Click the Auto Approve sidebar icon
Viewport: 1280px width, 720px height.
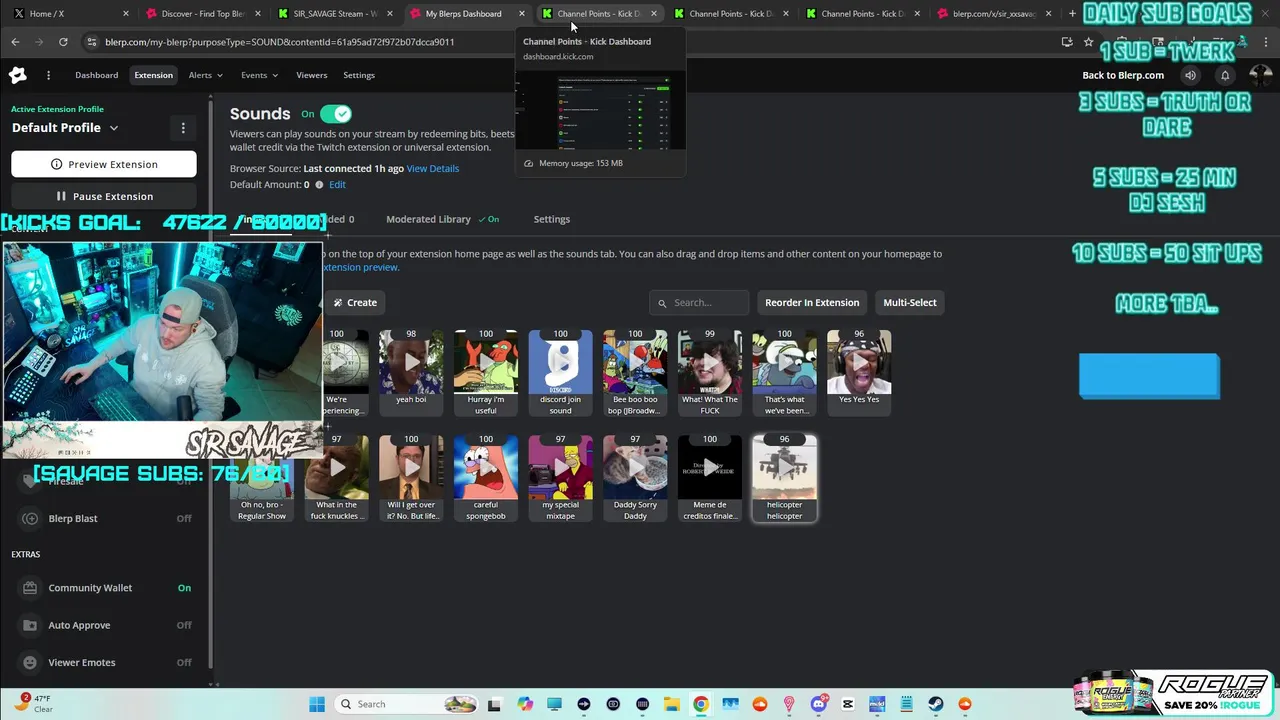tap(30, 625)
